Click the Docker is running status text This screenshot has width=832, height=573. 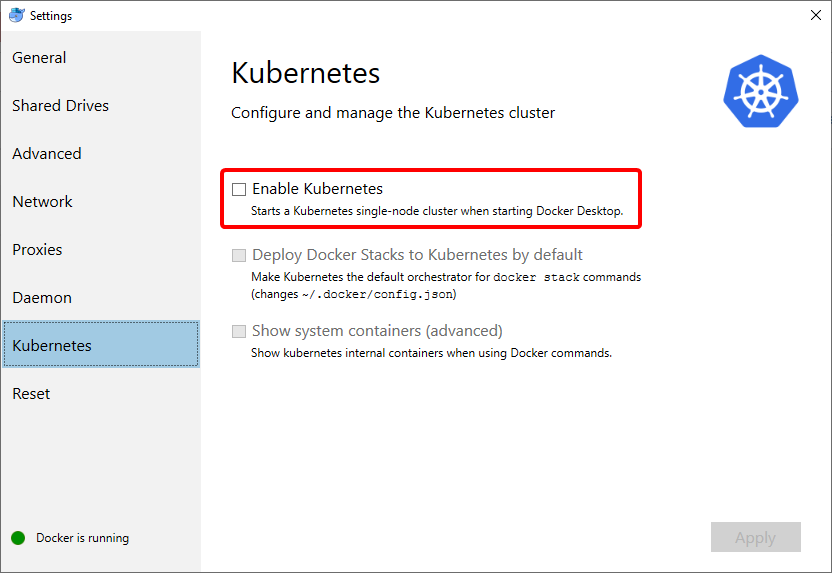pos(82,538)
